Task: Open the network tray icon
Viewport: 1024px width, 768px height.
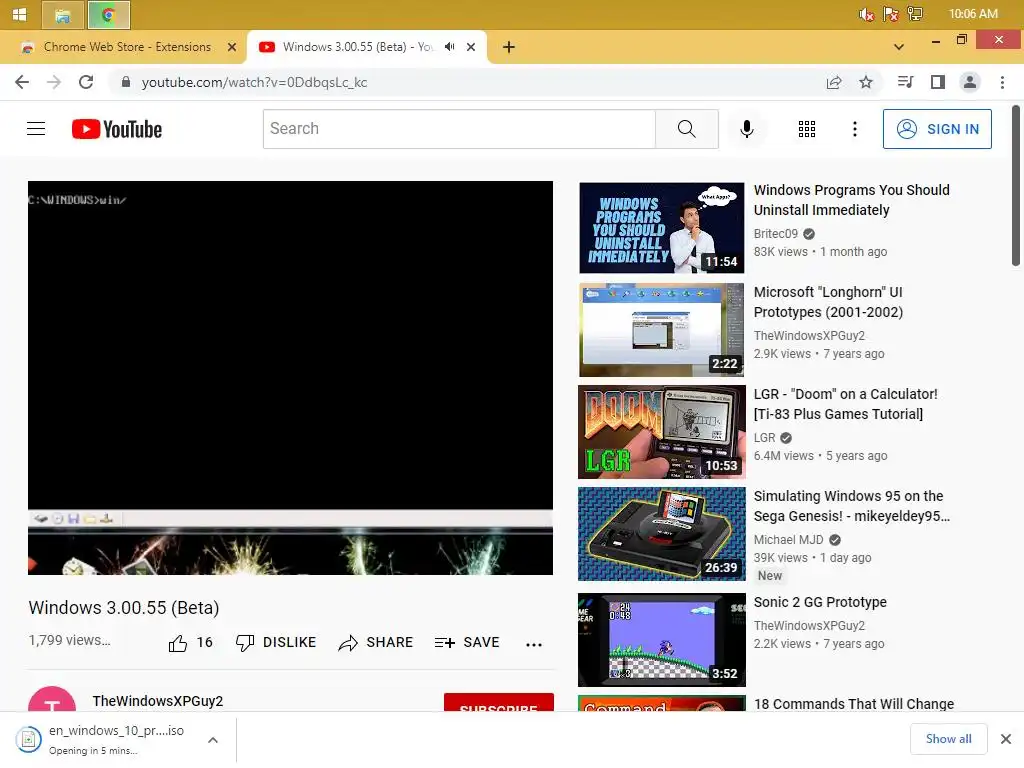Action: point(915,14)
